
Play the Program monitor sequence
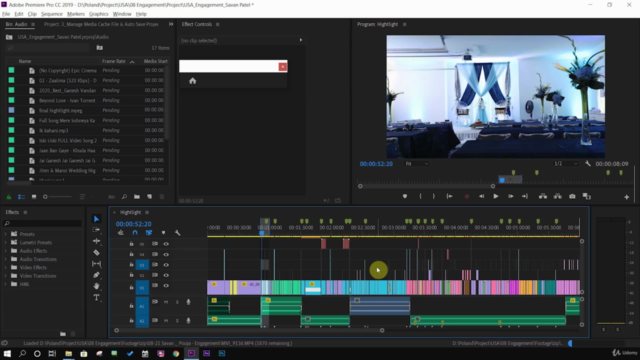point(496,196)
